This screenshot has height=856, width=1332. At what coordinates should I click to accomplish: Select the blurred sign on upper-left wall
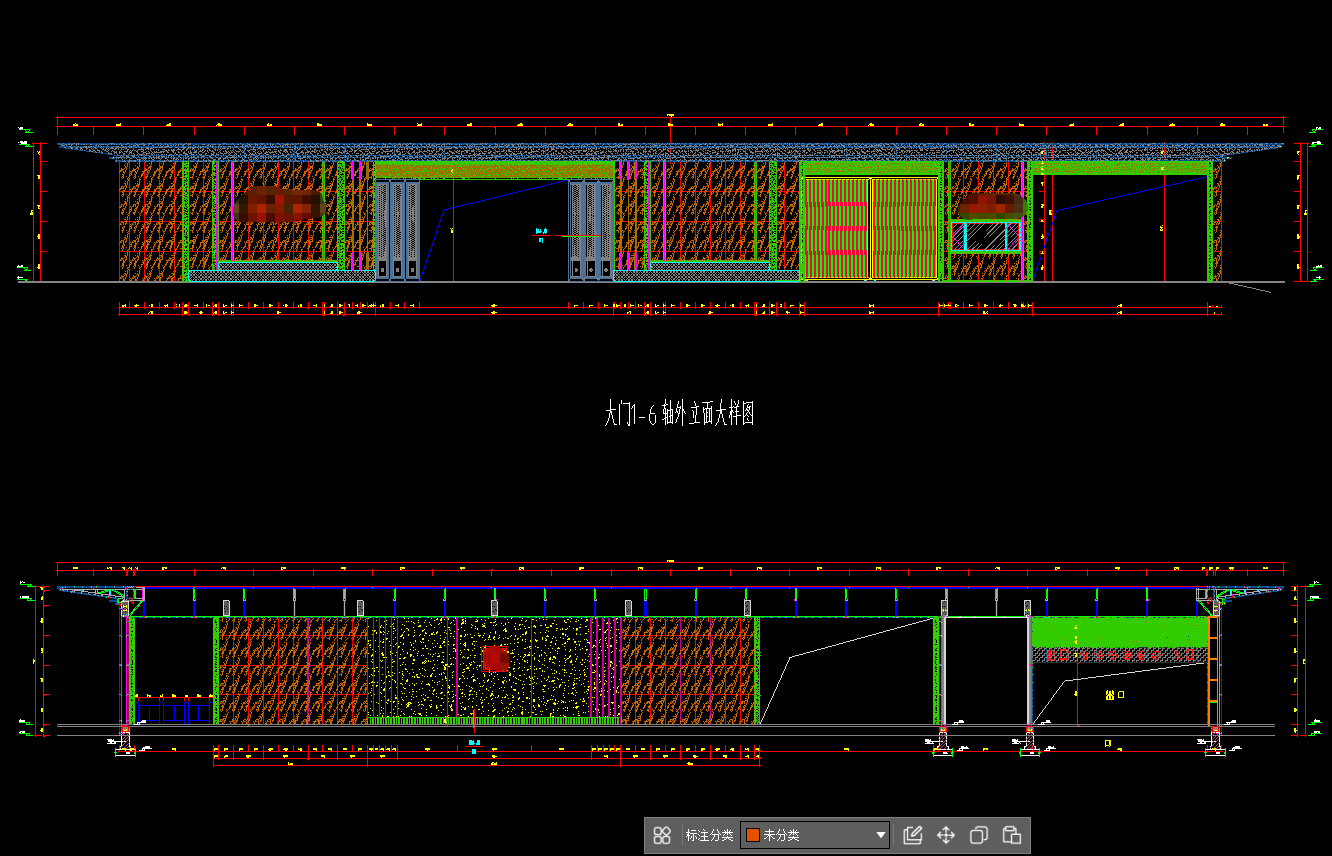pyautogui.click(x=280, y=204)
